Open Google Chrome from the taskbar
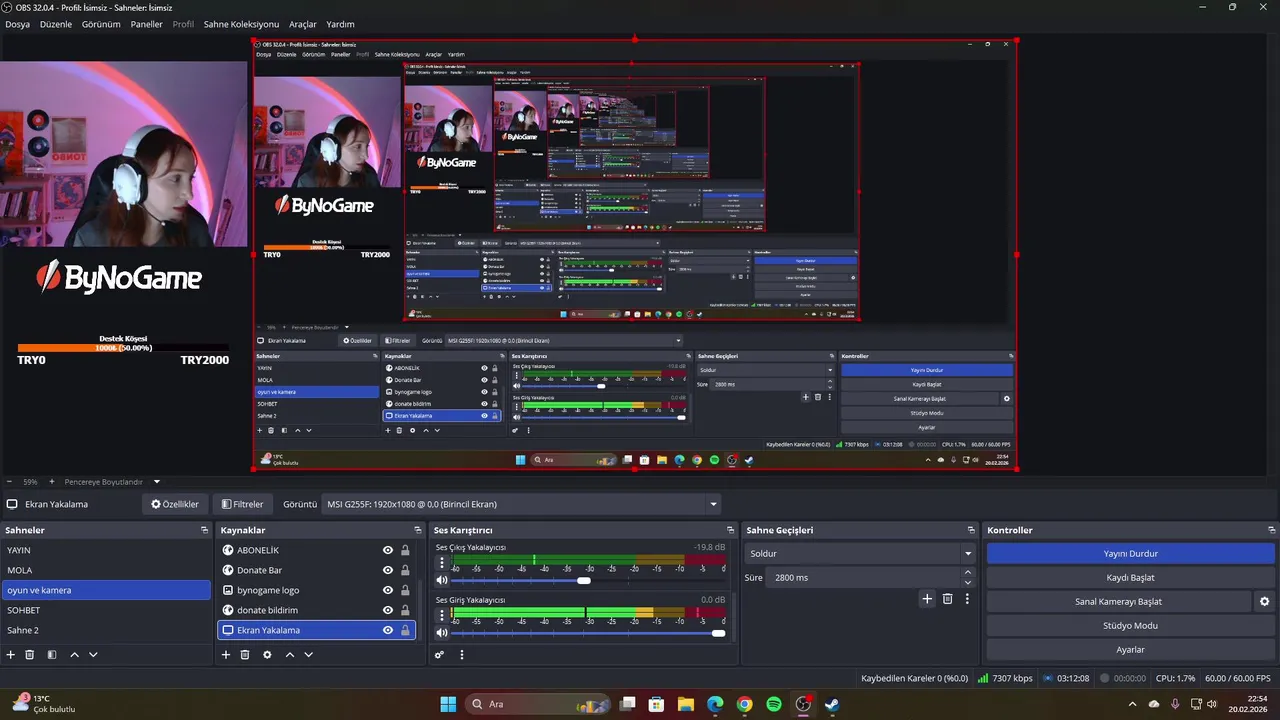This screenshot has width=1280, height=720. pyautogui.click(x=744, y=704)
